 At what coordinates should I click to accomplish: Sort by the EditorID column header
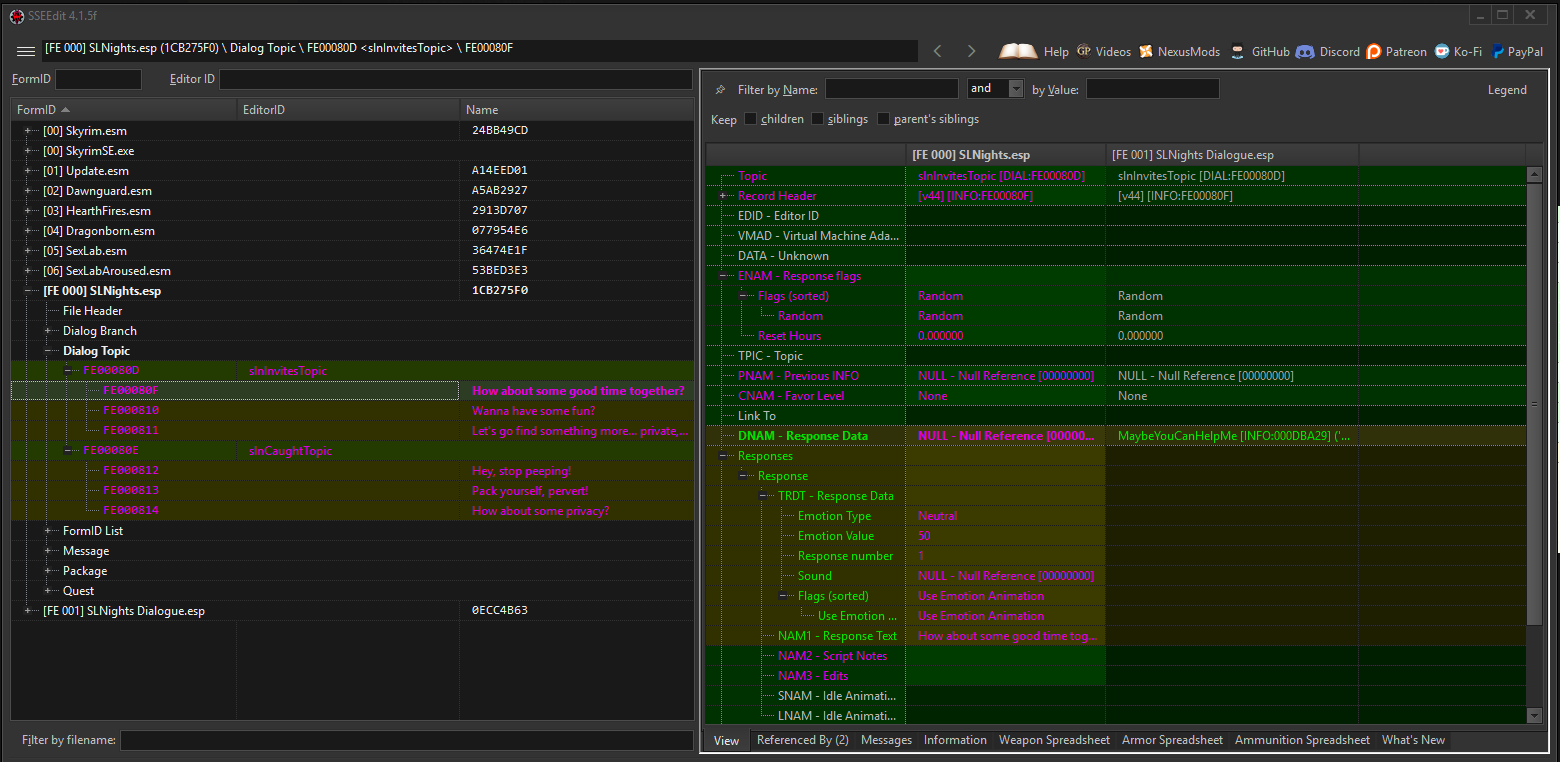348,110
